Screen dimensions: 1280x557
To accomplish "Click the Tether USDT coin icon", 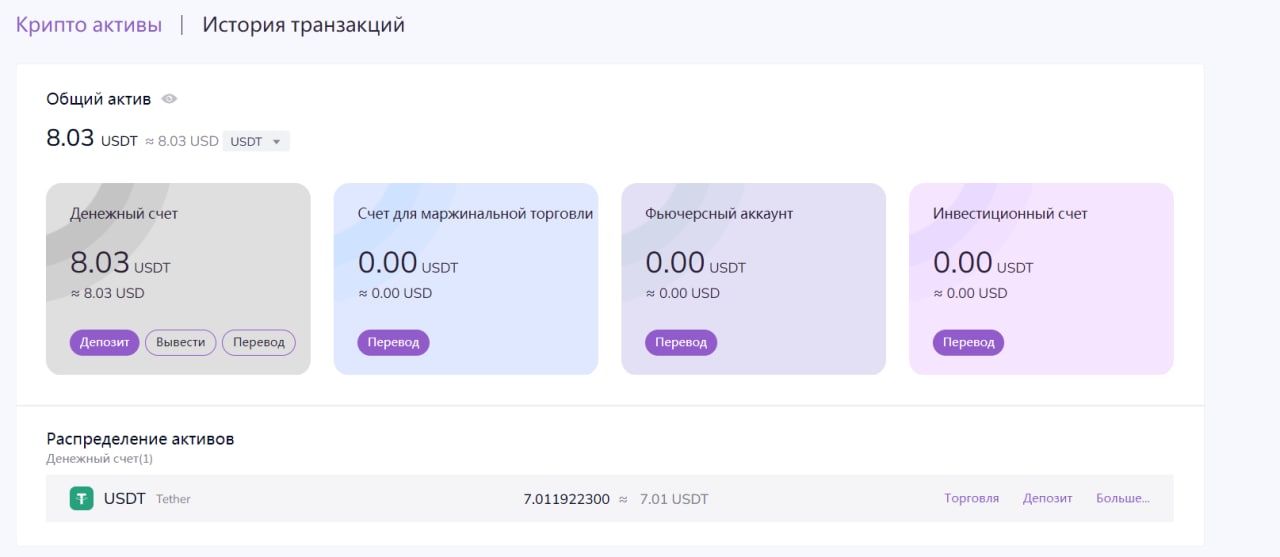I will click(81, 498).
